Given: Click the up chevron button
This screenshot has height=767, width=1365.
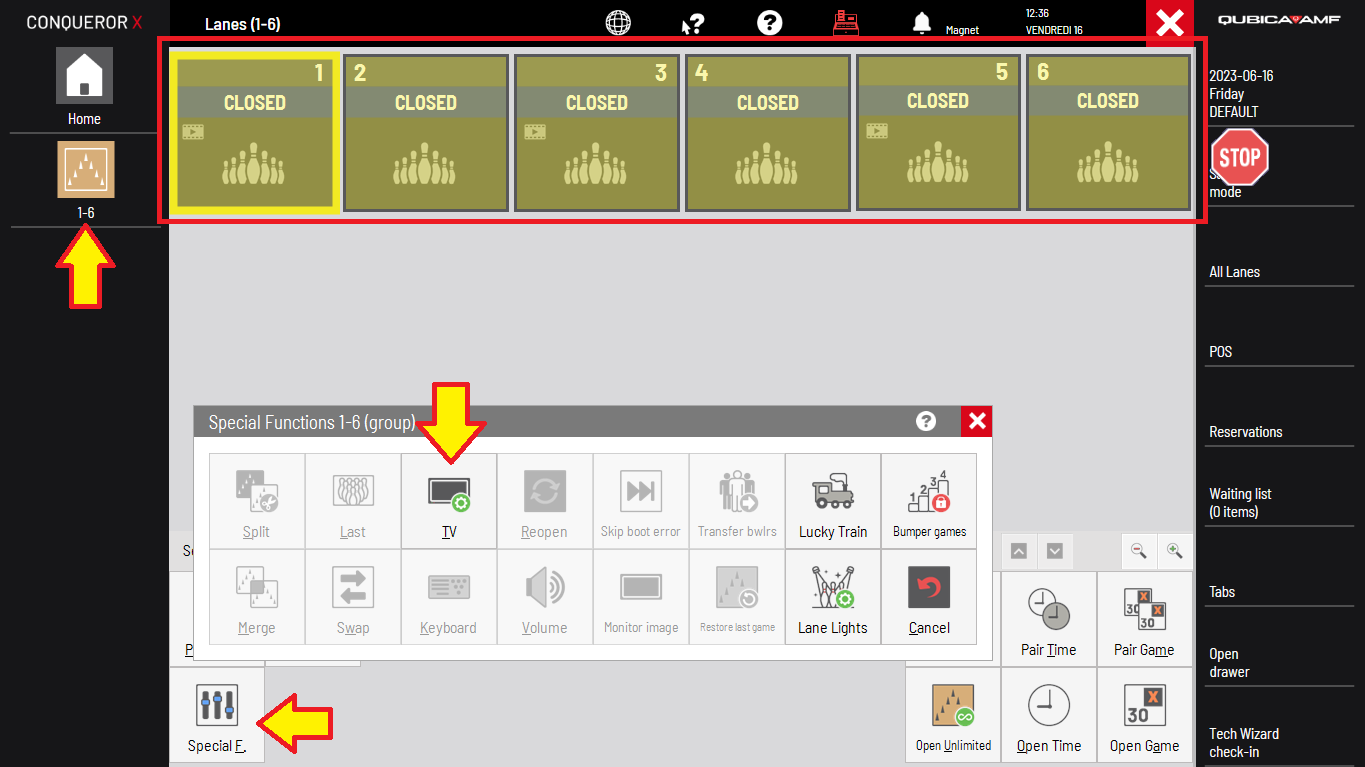Looking at the screenshot, I should coord(1018,551).
